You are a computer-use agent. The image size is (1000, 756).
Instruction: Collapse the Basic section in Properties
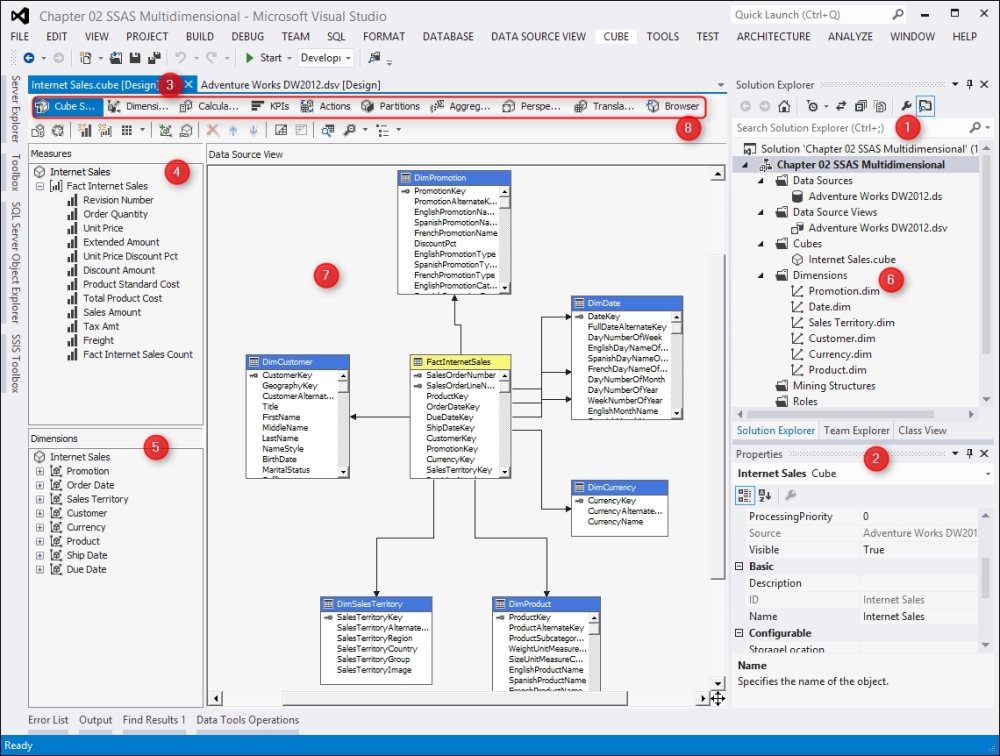point(739,567)
